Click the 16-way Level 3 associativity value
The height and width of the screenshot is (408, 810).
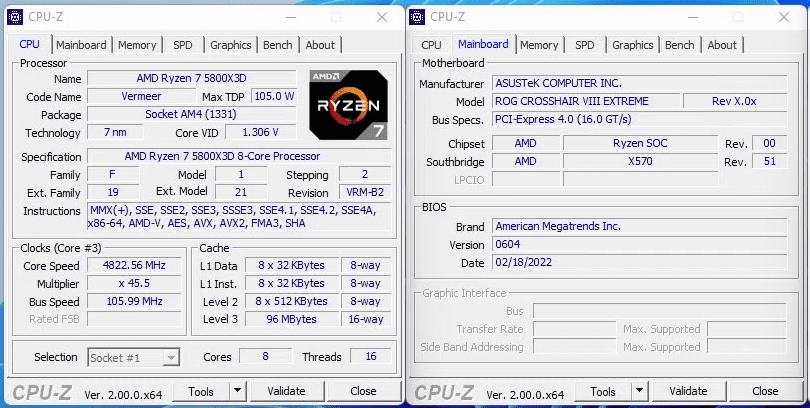click(x=366, y=319)
